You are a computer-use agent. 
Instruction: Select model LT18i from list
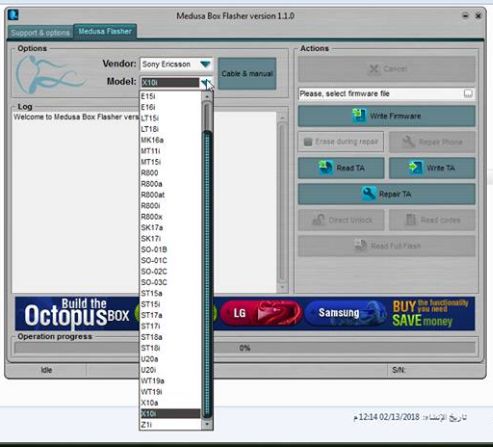170,129
